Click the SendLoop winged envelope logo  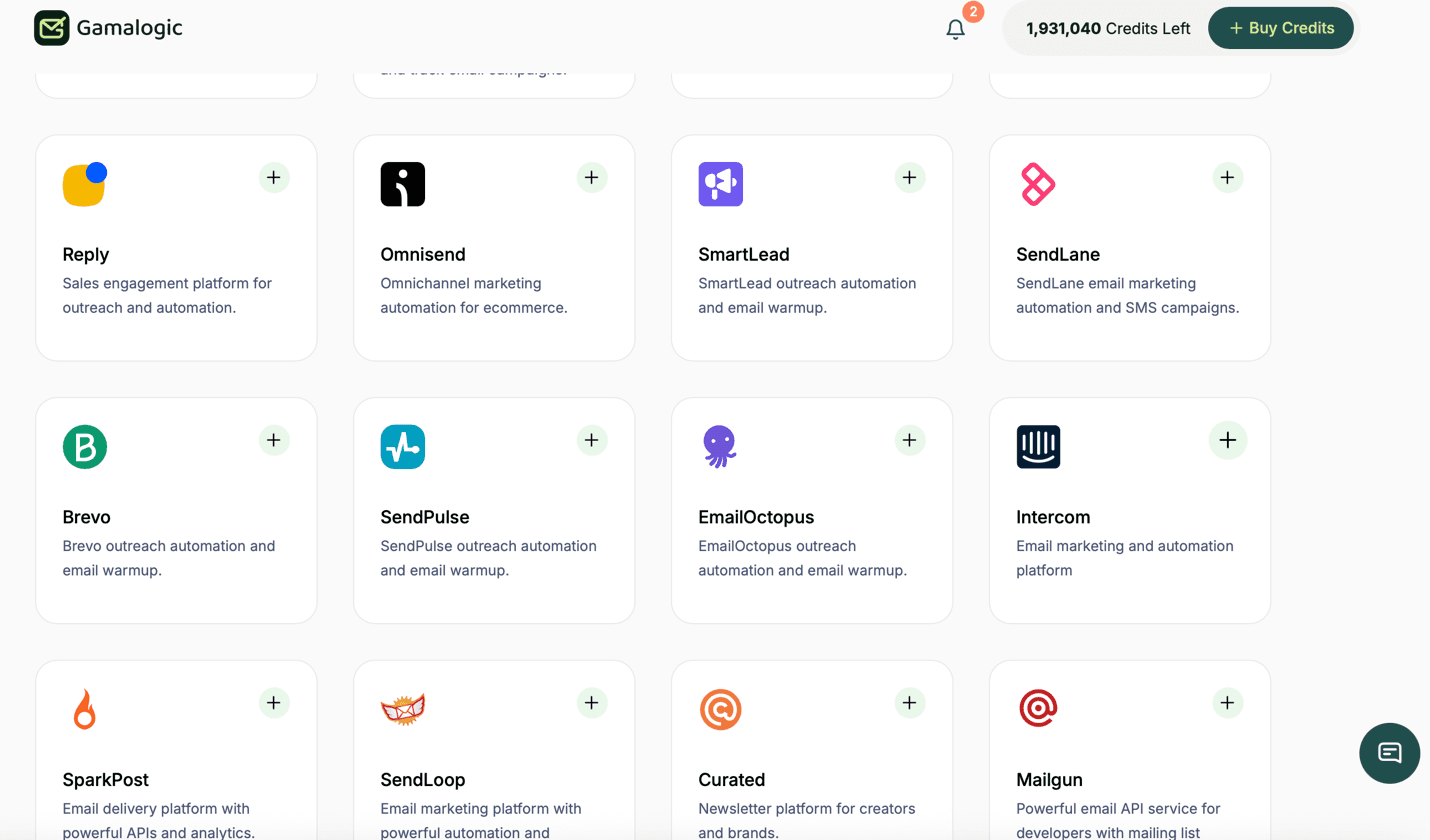point(403,709)
